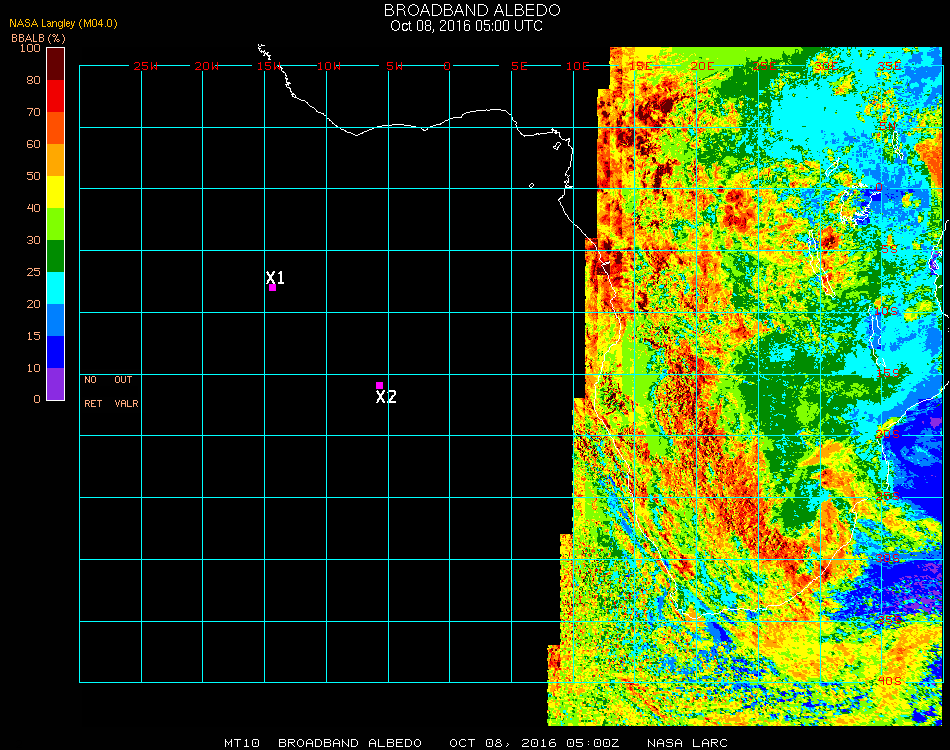Click the '10W' longitude label
Screen dimensions: 950x750
pos(329,66)
